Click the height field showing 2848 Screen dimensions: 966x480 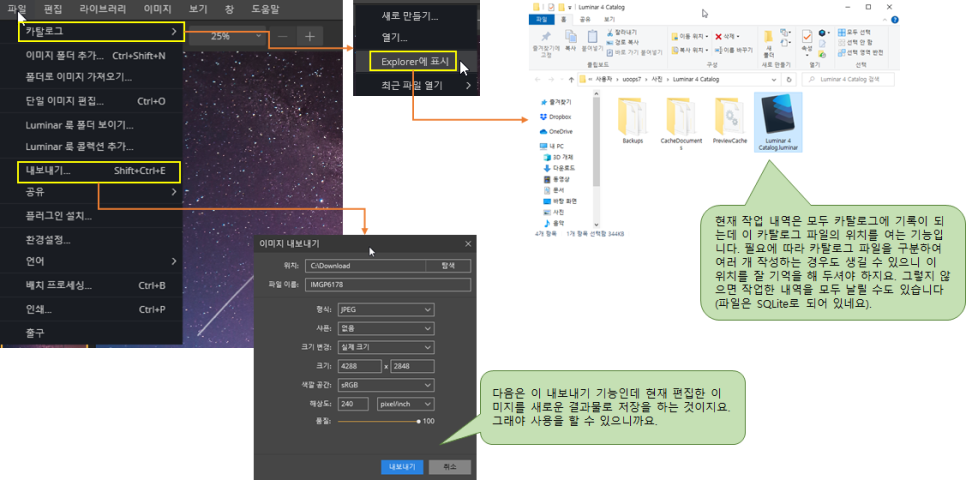click(x=413, y=367)
